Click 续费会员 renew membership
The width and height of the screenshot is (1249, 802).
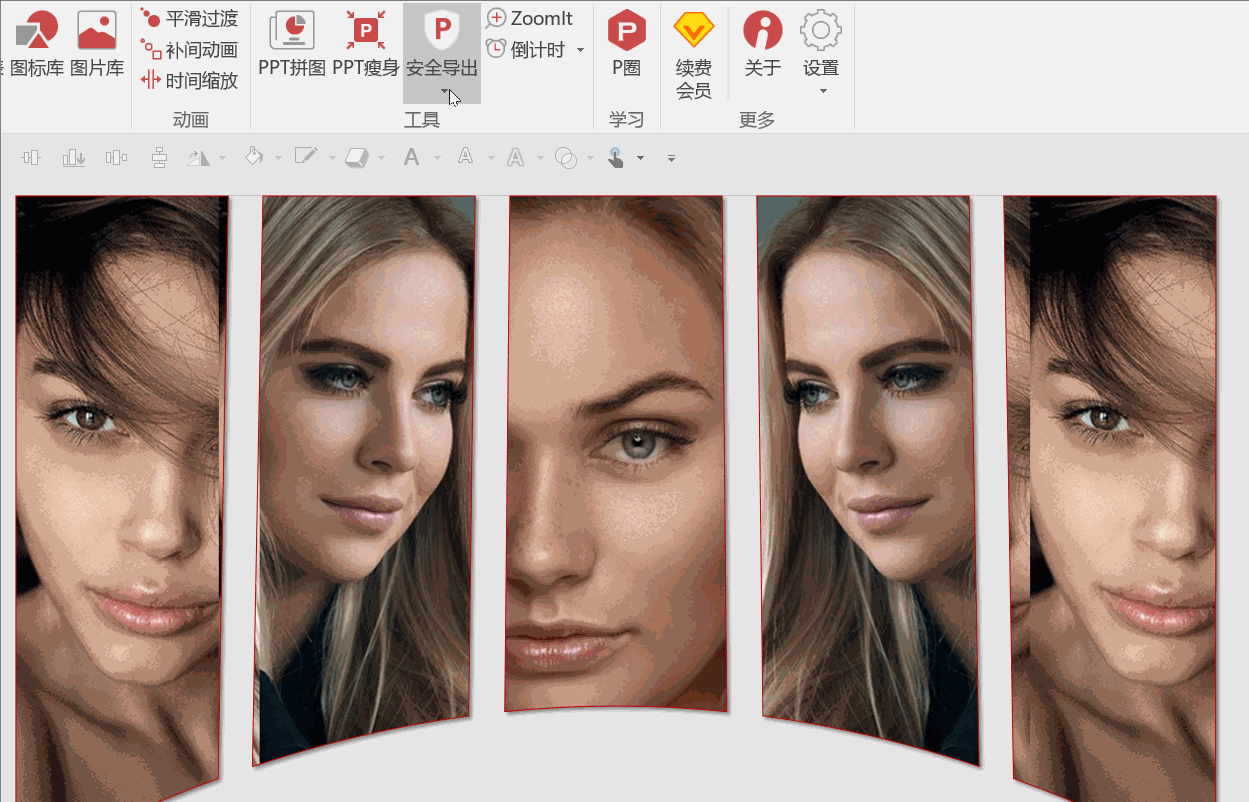[693, 55]
